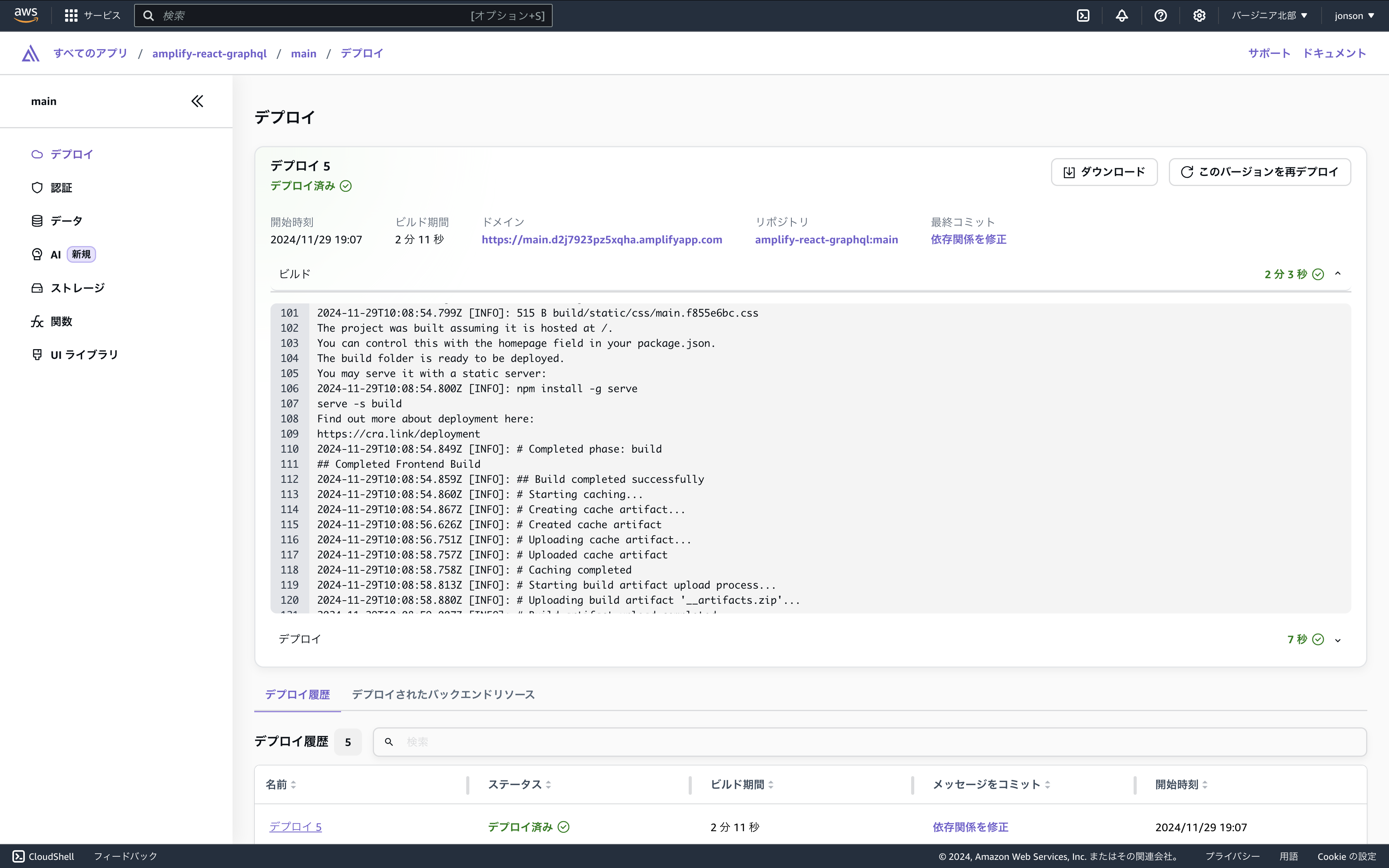
Task: Launch CloudShell from the top navigation bar
Action: pos(1083,15)
